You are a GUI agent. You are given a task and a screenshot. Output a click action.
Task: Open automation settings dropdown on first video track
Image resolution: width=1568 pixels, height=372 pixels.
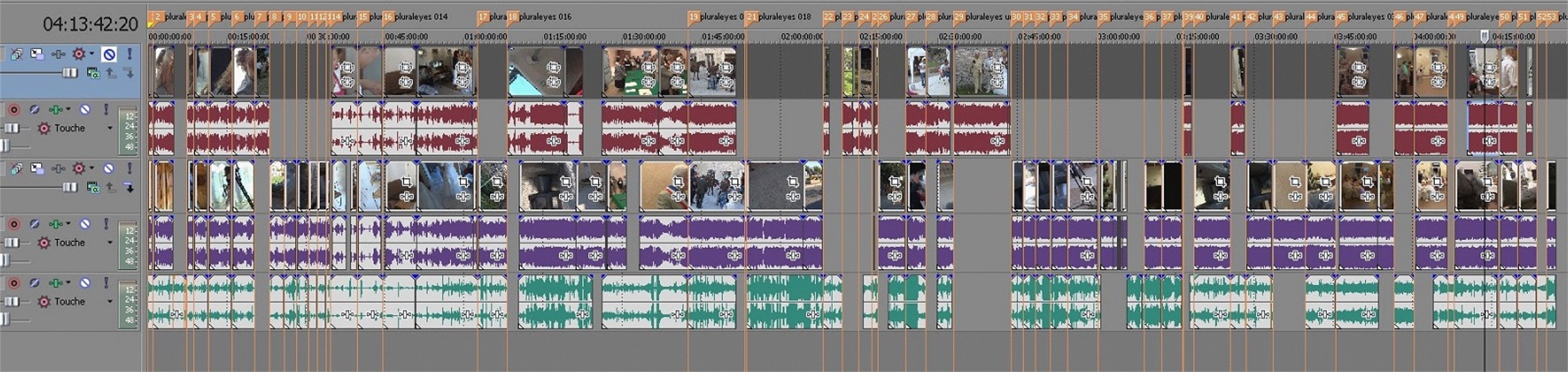pyautogui.click(x=92, y=54)
